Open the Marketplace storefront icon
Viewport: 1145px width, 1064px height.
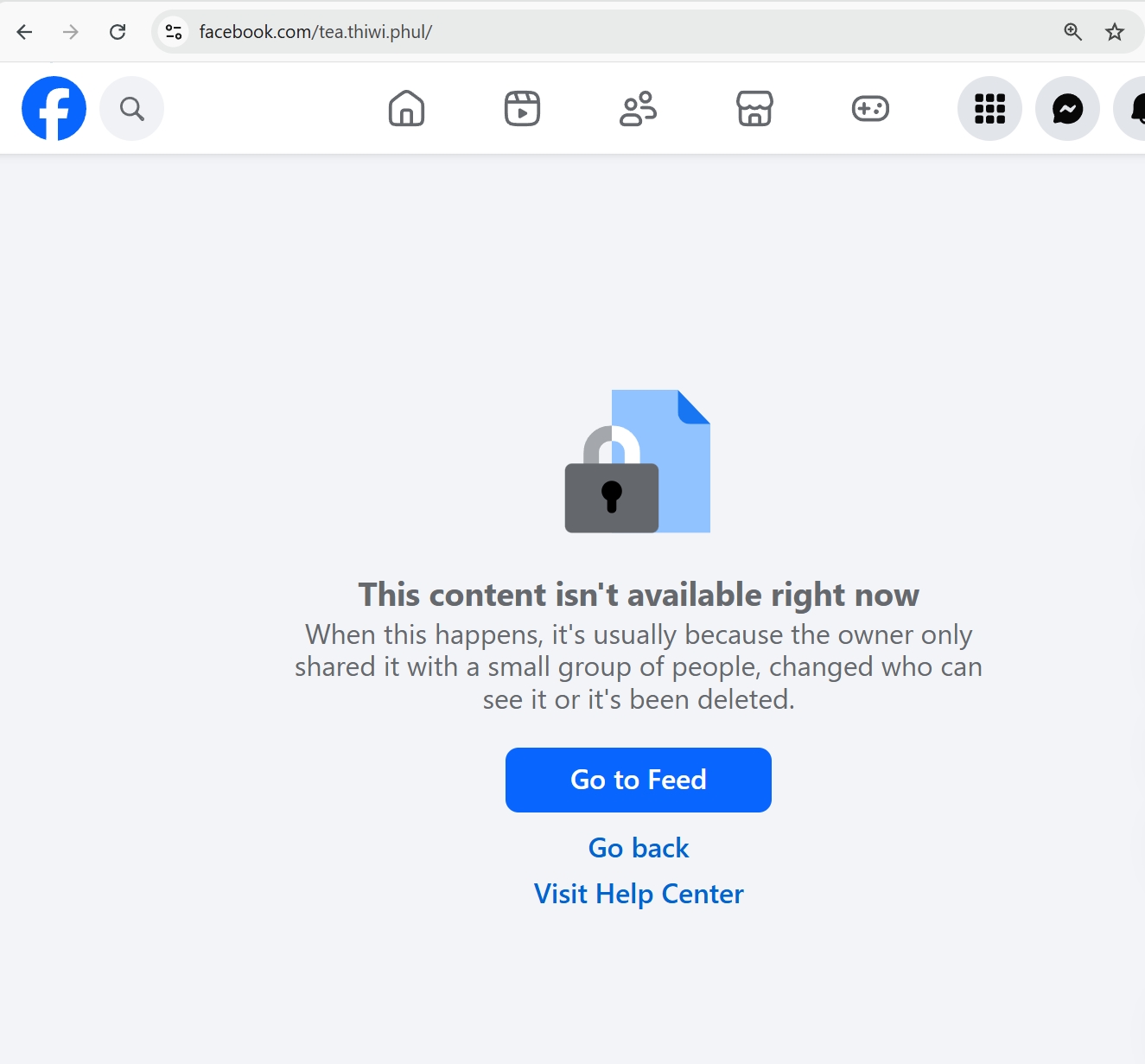click(754, 109)
